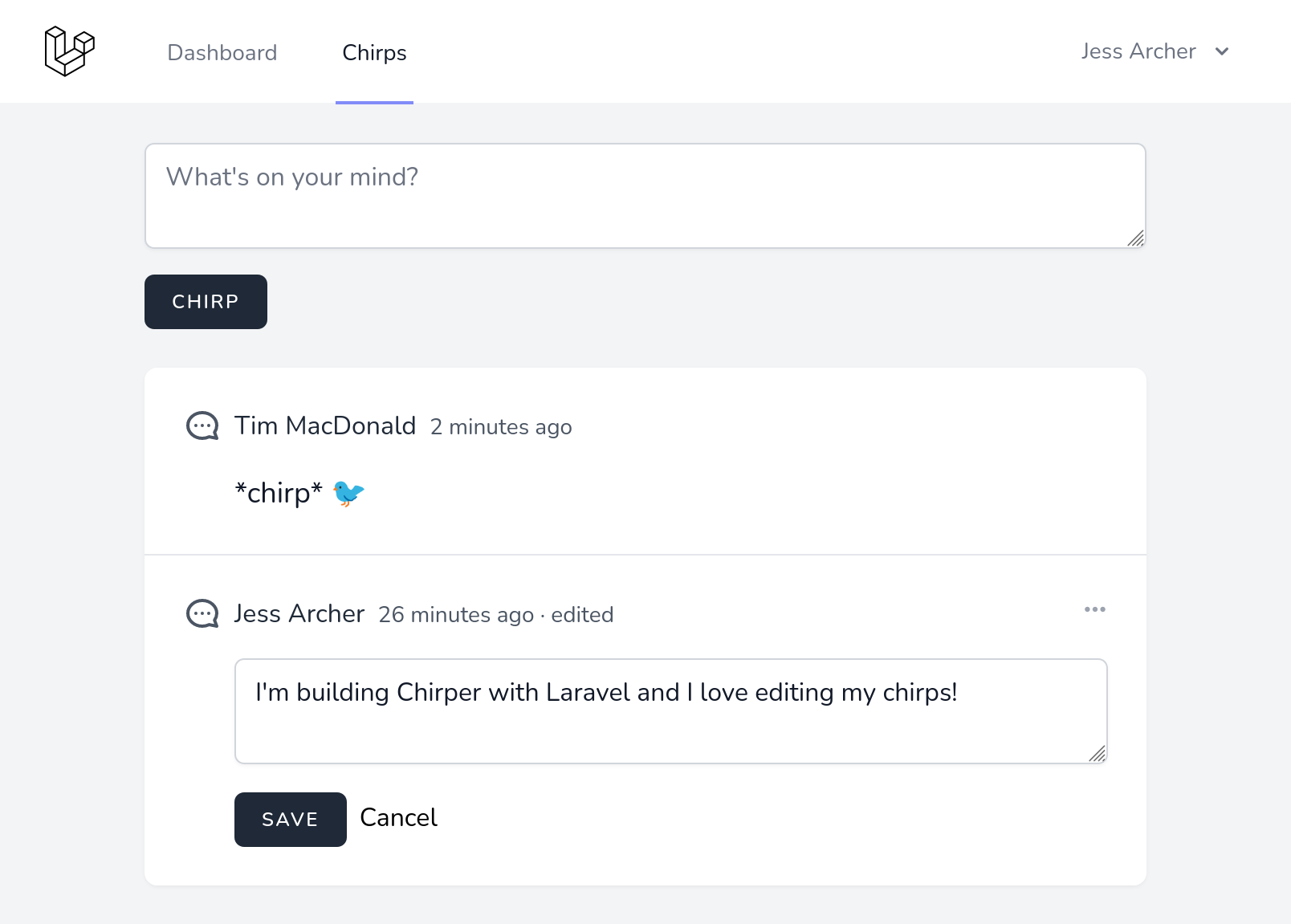Click the "2 minutes ago" timestamp
The width and height of the screenshot is (1291, 924).
(x=501, y=427)
